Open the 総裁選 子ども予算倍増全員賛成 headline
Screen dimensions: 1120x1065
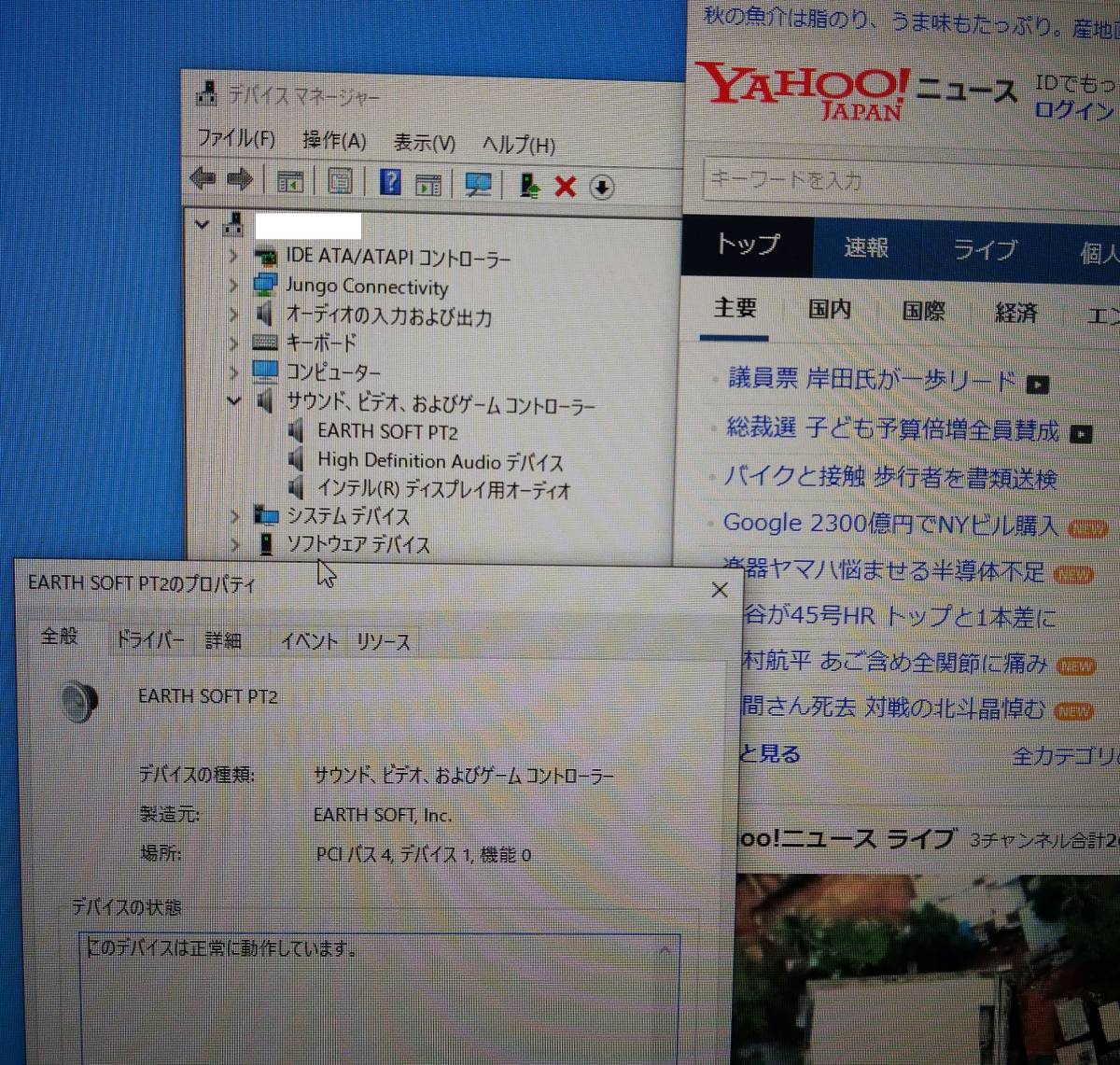click(893, 429)
